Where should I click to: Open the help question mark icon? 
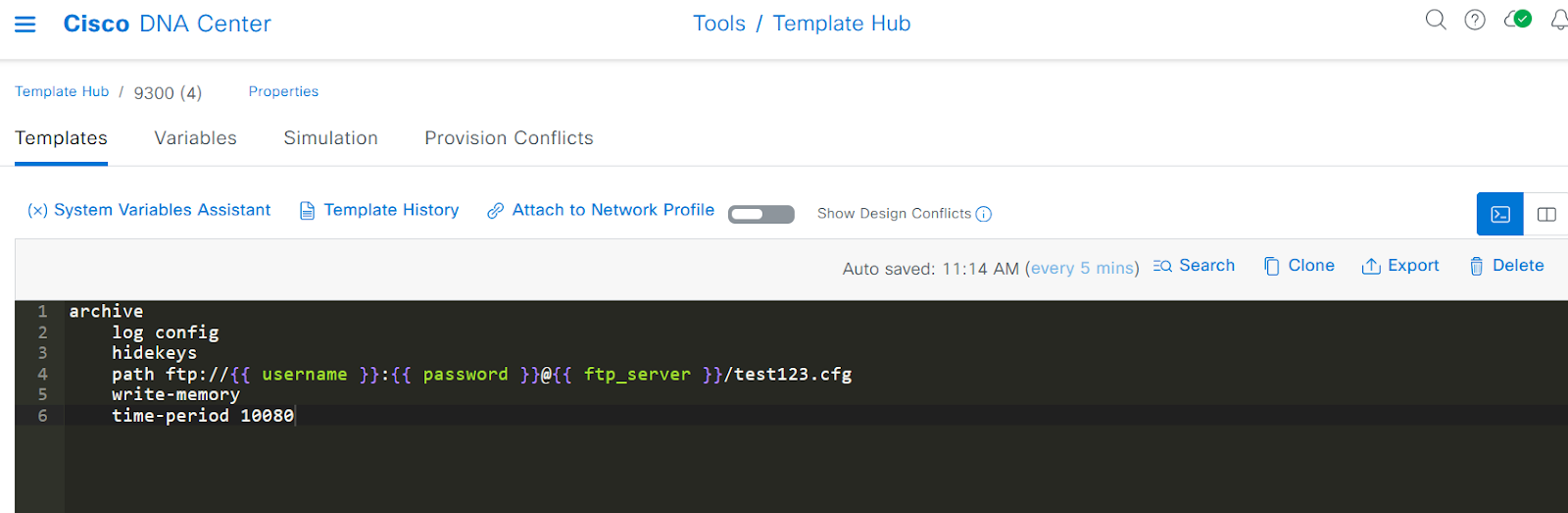point(1475,20)
